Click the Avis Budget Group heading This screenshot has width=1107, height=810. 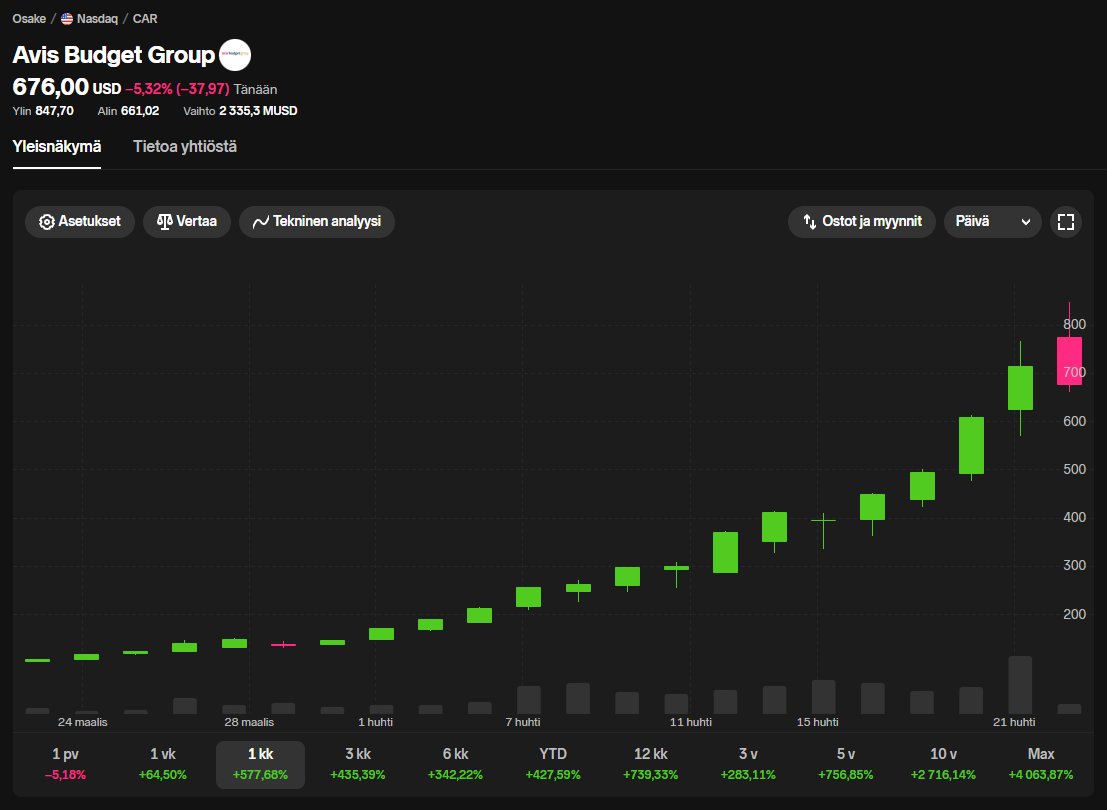[114, 55]
